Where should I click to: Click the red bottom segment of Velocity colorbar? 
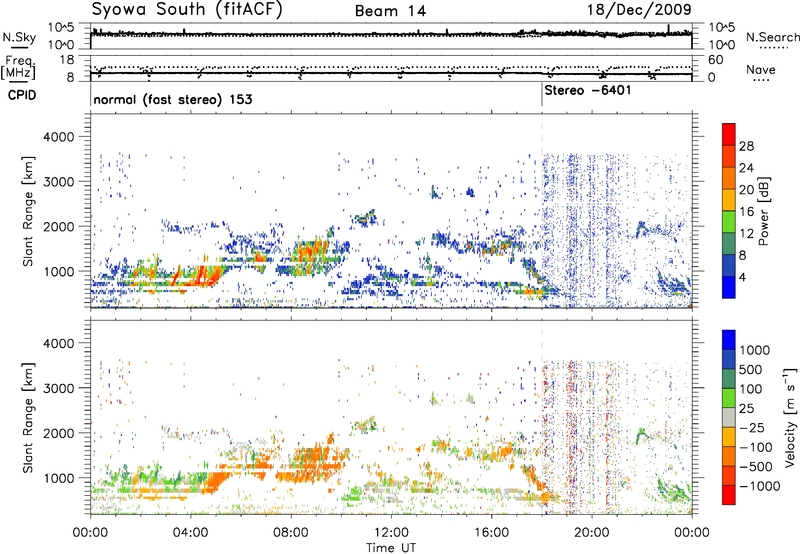tap(729, 495)
